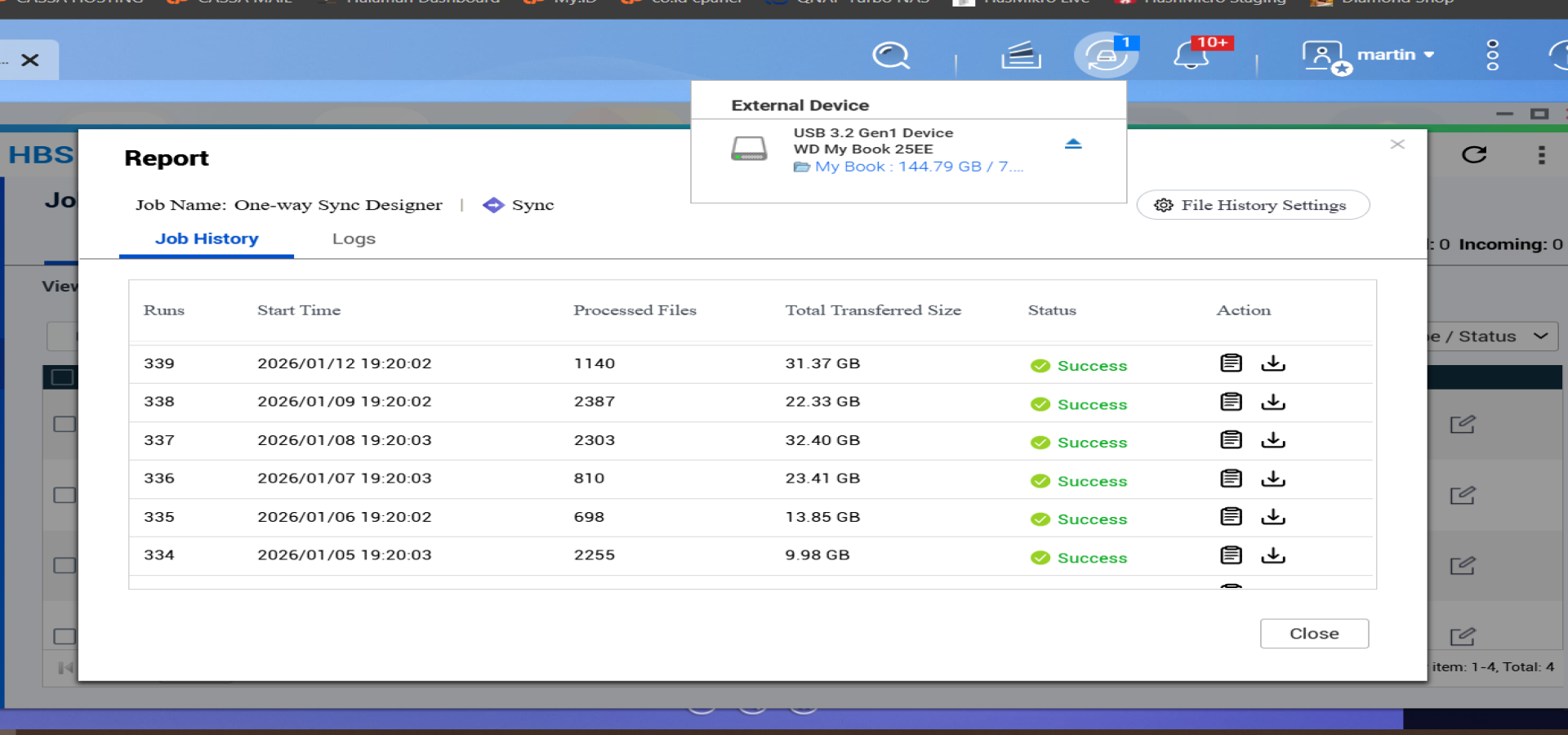1568x735 pixels.
Task: Expand the martin user dropdown
Action: 1395,55
